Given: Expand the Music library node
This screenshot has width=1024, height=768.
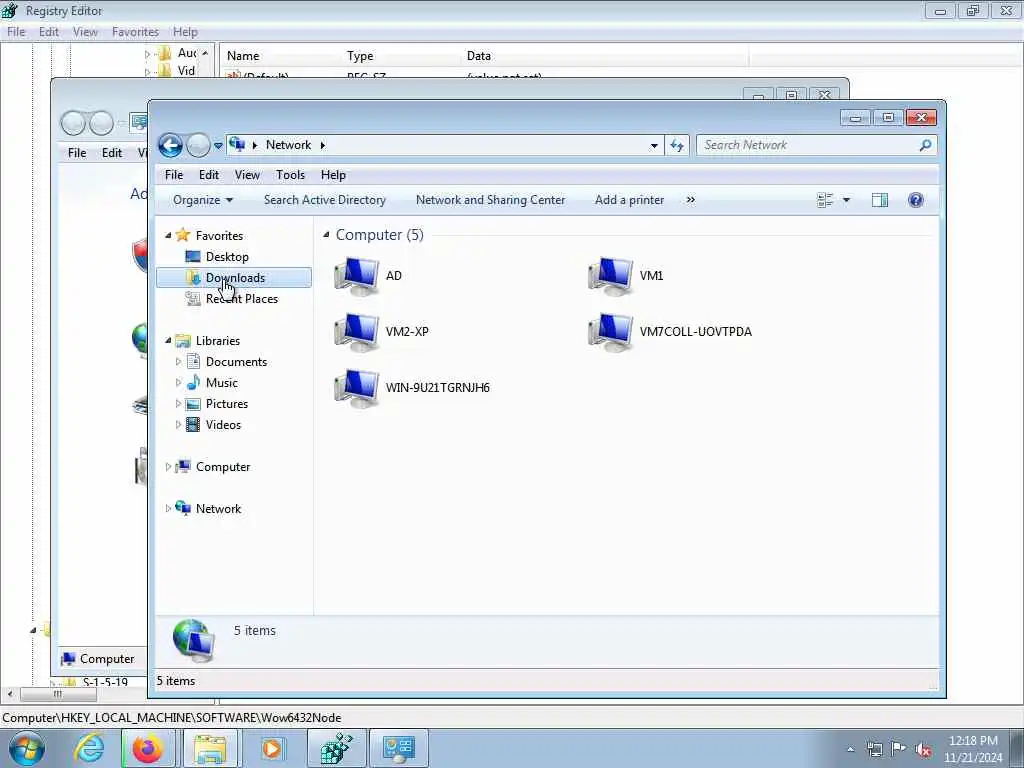Looking at the screenshot, I should tap(178, 383).
